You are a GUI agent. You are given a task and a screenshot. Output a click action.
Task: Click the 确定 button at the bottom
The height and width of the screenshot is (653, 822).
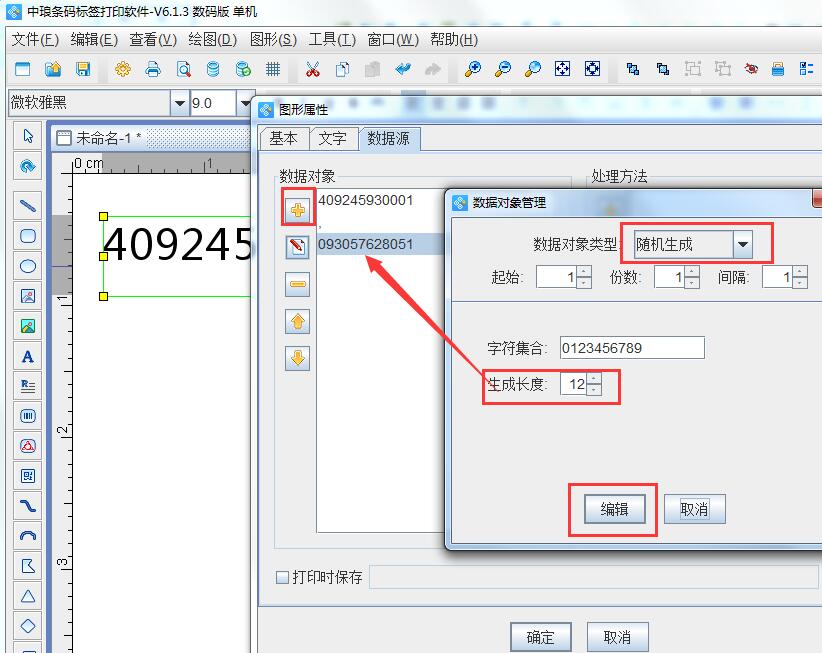(540, 636)
